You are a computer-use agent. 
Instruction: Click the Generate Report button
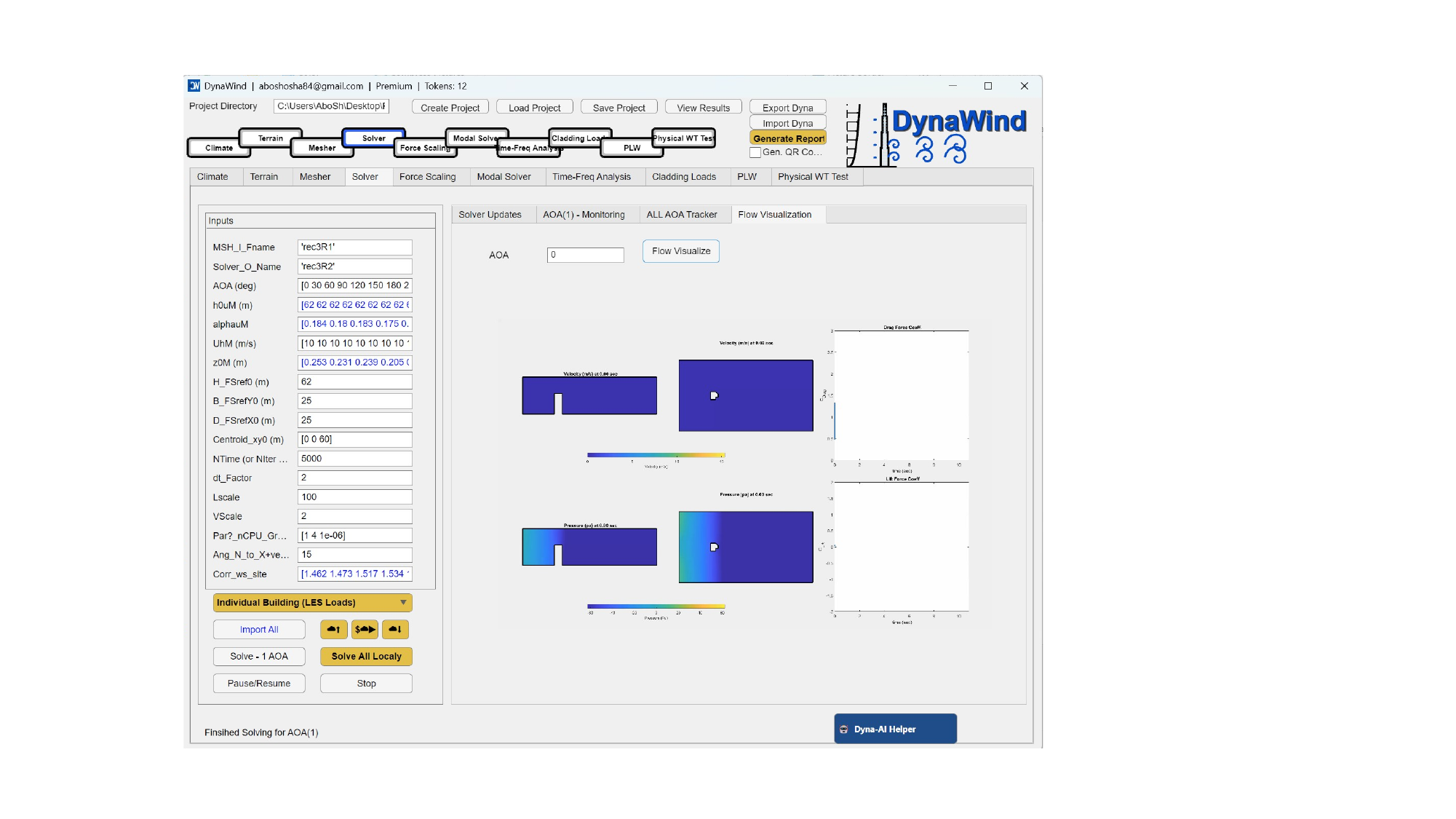[788, 138]
